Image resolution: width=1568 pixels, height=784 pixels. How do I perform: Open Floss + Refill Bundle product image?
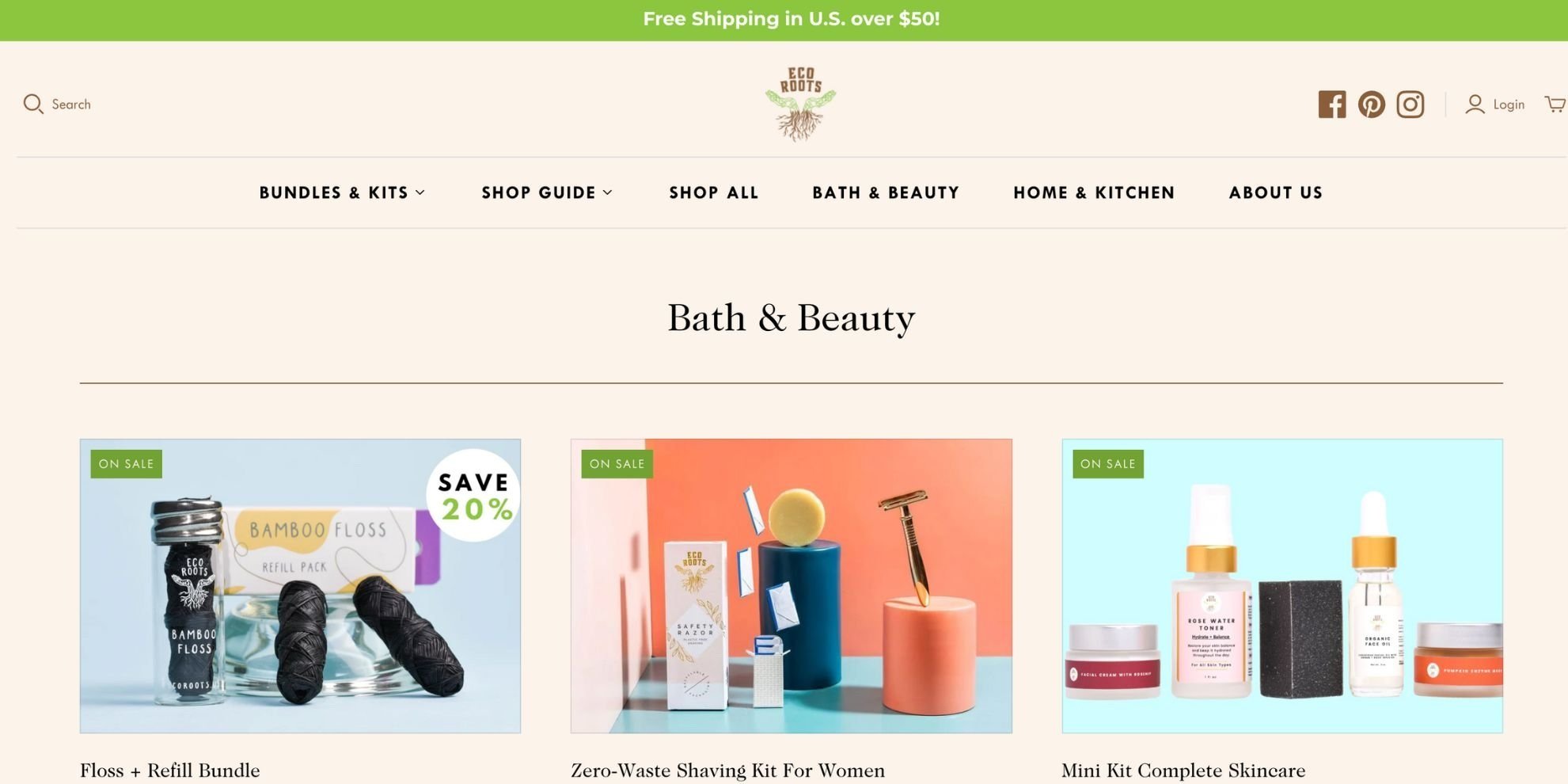click(x=300, y=586)
